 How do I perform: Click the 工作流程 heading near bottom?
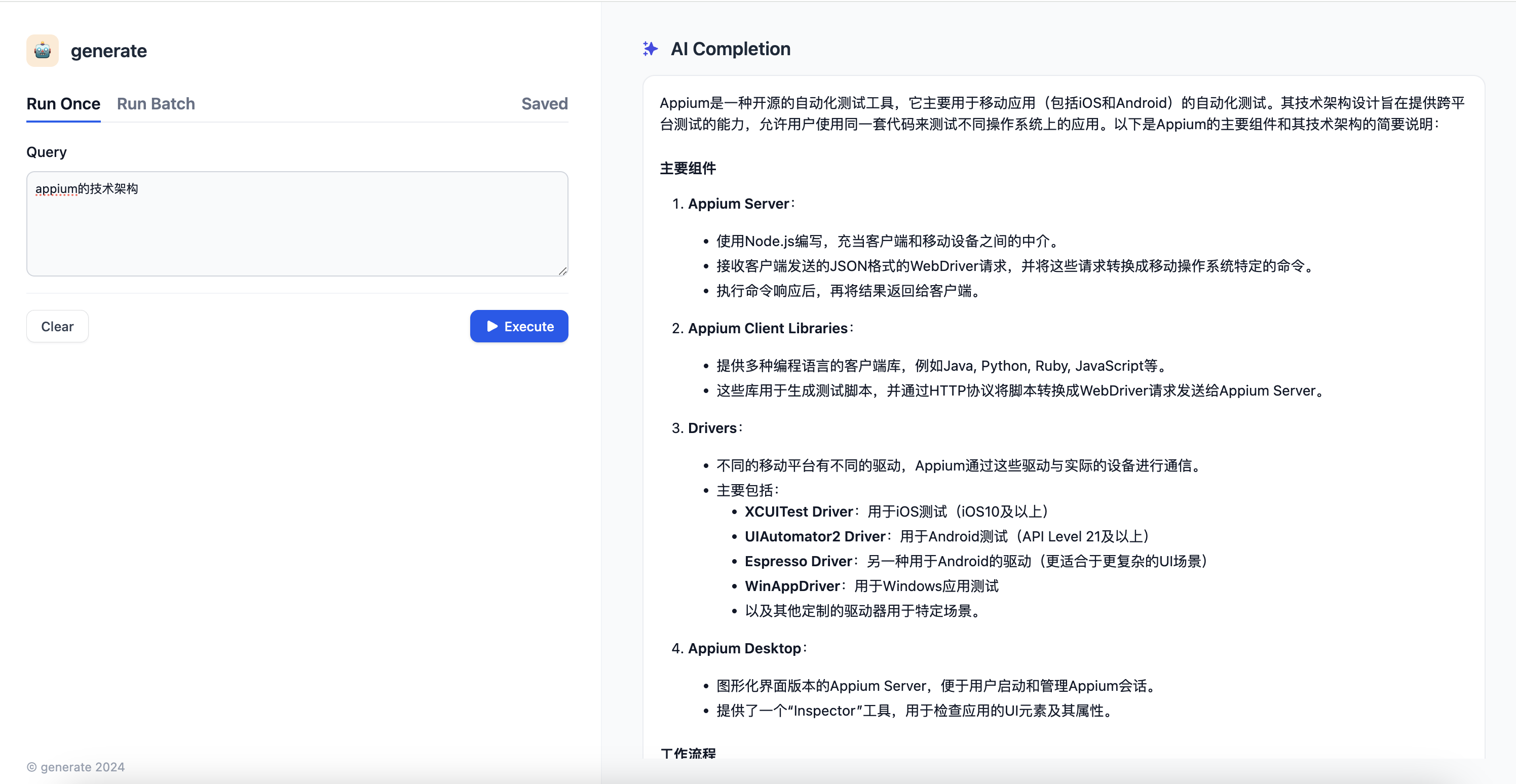(x=688, y=753)
